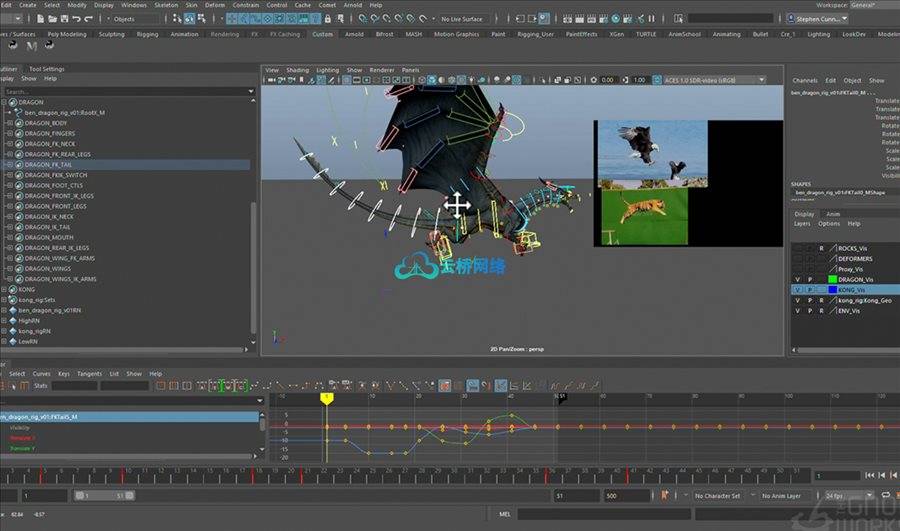
Task: Click the render settings icon in status line
Action: click(x=603, y=19)
